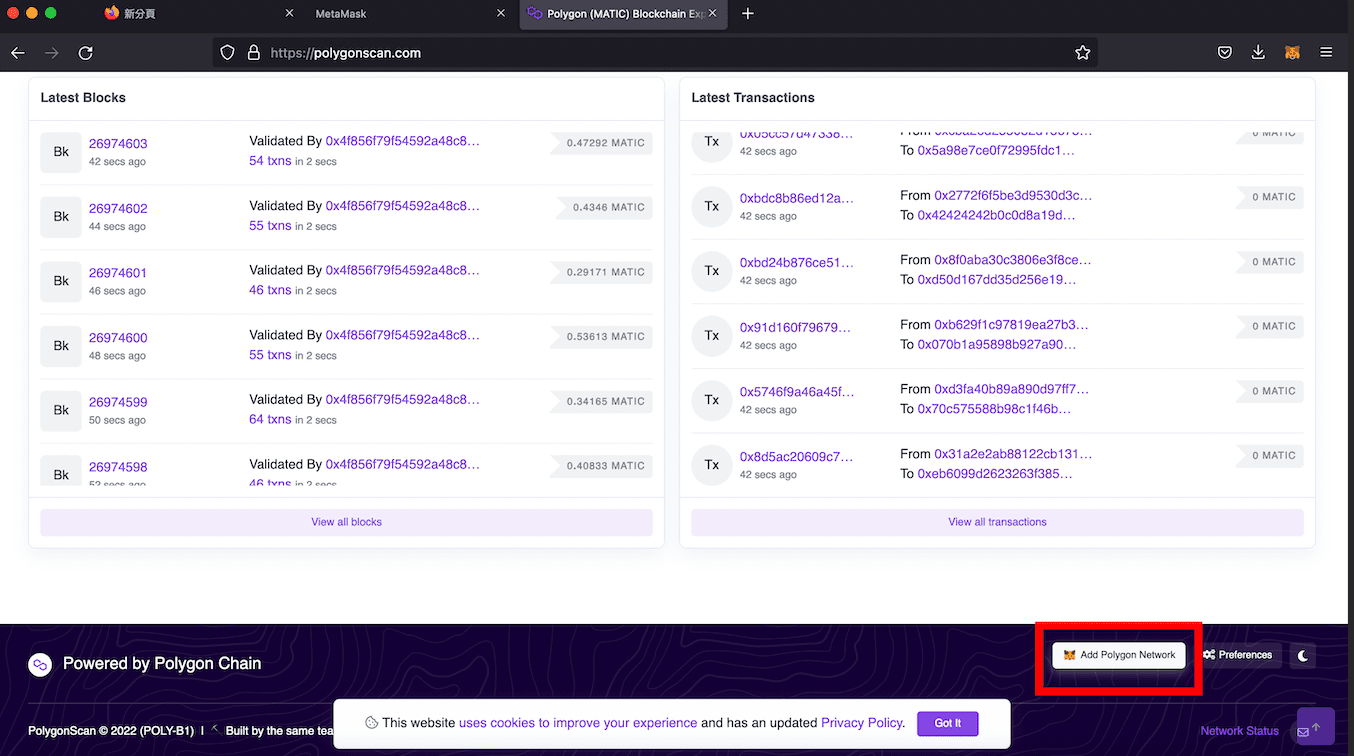Open block 26974600
Viewport: 1354px width, 756px height.
coord(118,338)
